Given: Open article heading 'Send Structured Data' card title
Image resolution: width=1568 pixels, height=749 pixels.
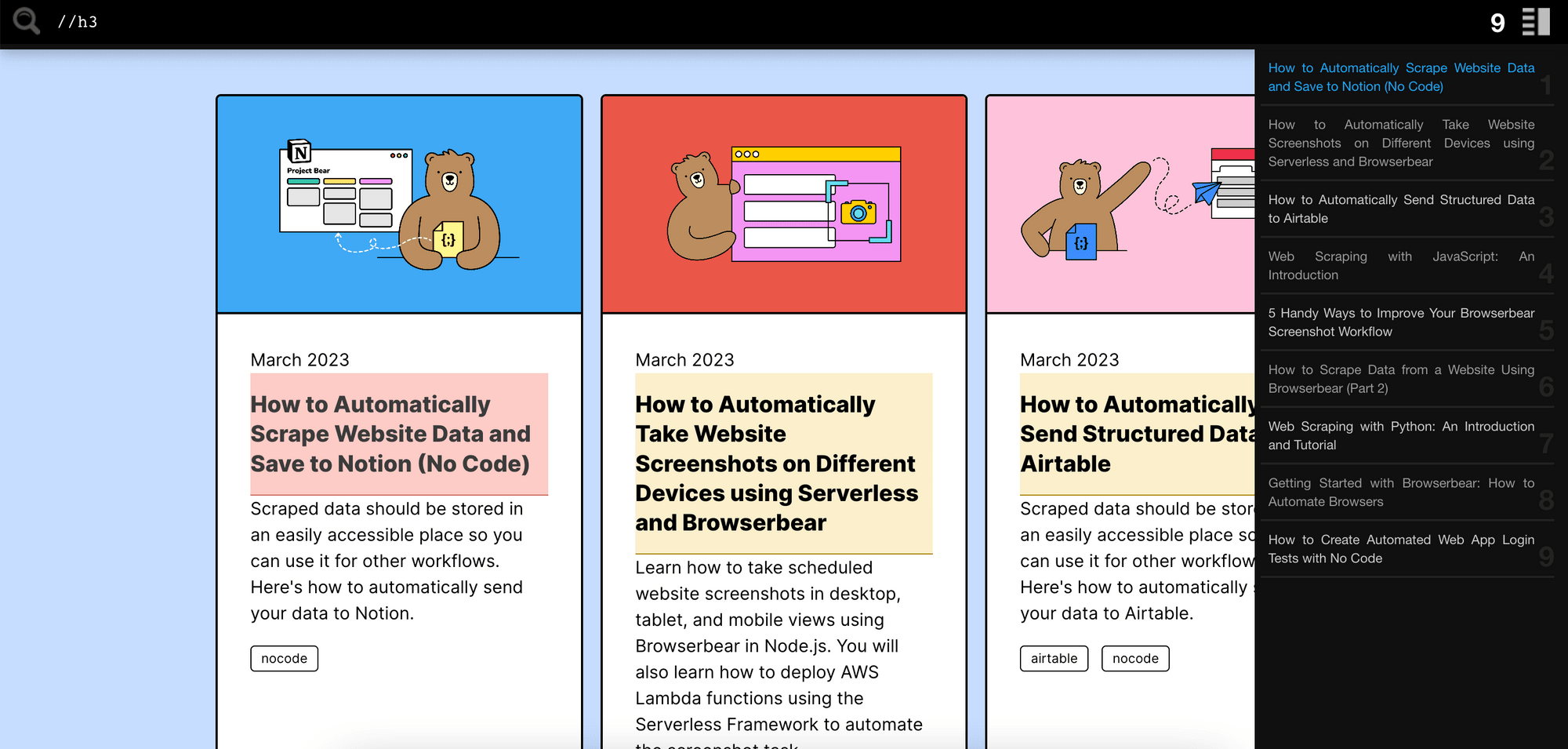Looking at the screenshot, I should pos(1138,434).
